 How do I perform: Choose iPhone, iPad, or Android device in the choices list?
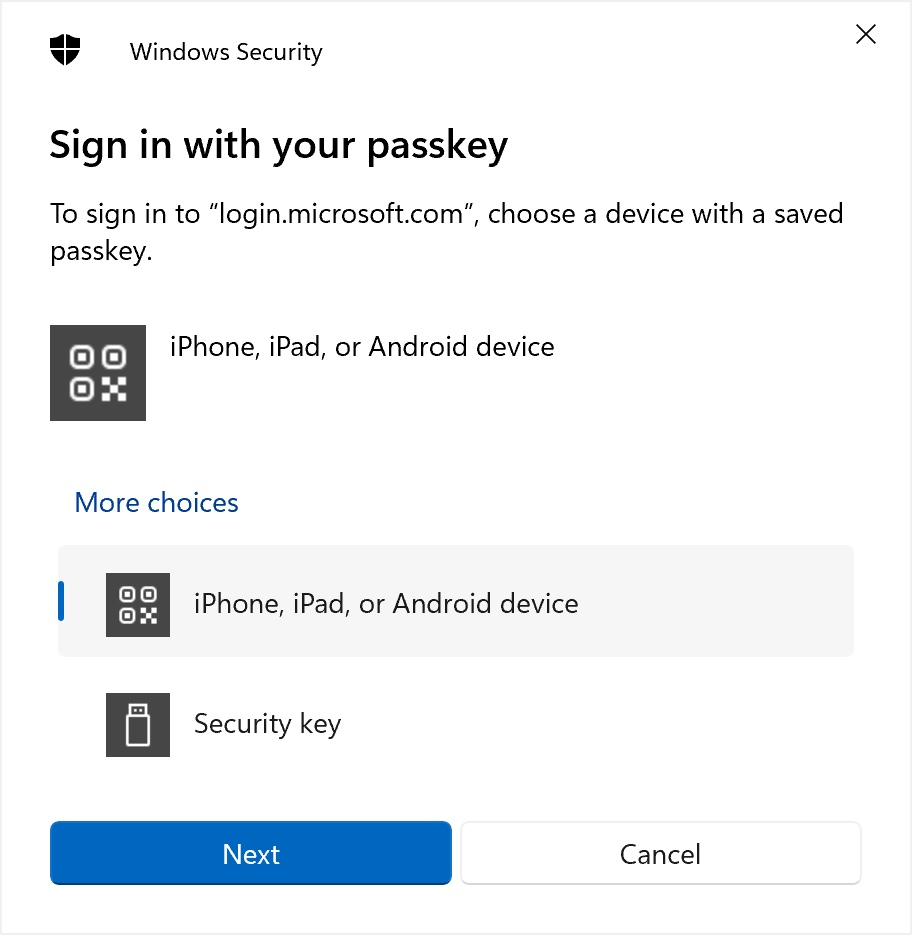(x=386, y=604)
